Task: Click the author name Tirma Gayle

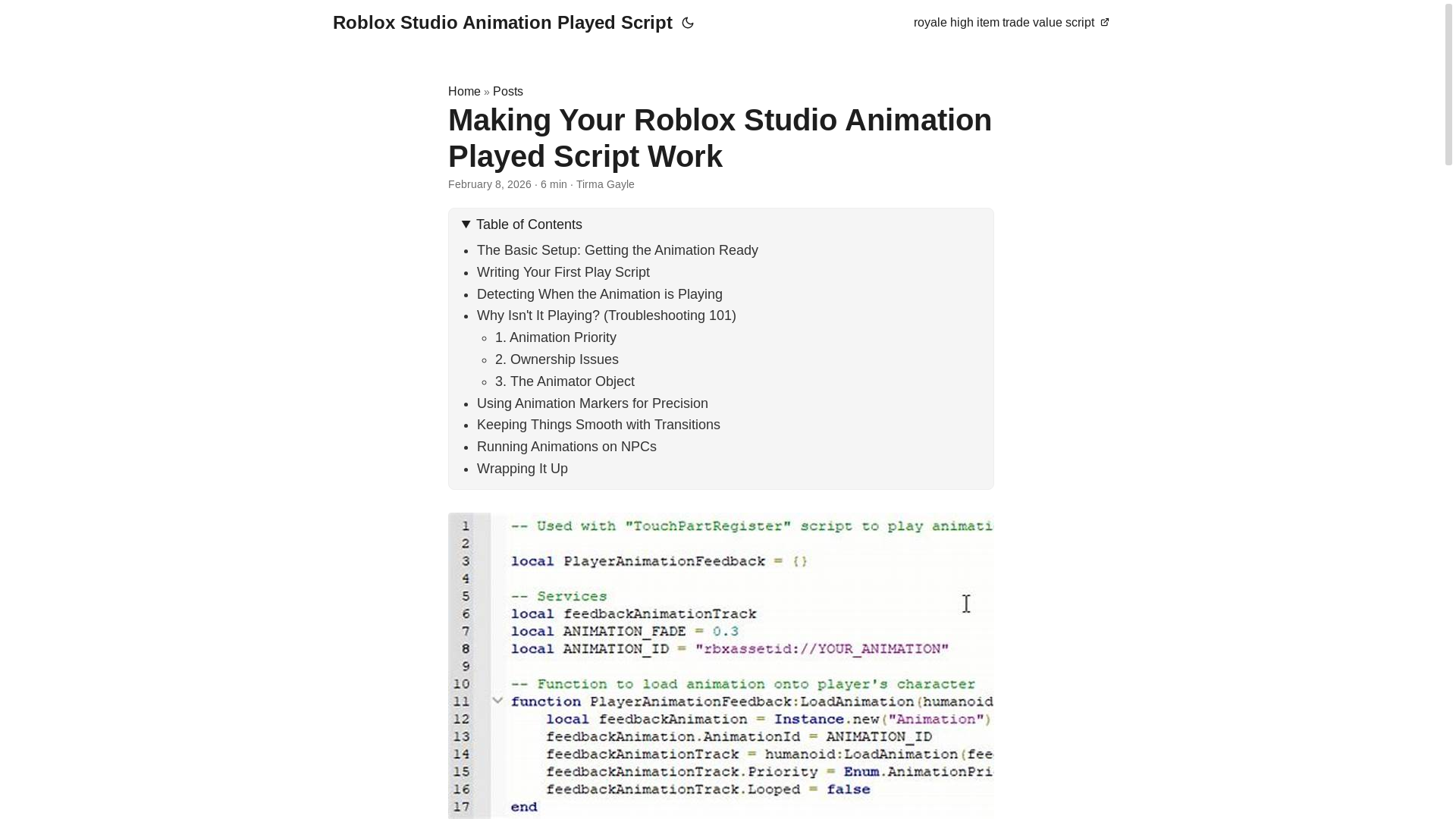Action: (x=605, y=184)
